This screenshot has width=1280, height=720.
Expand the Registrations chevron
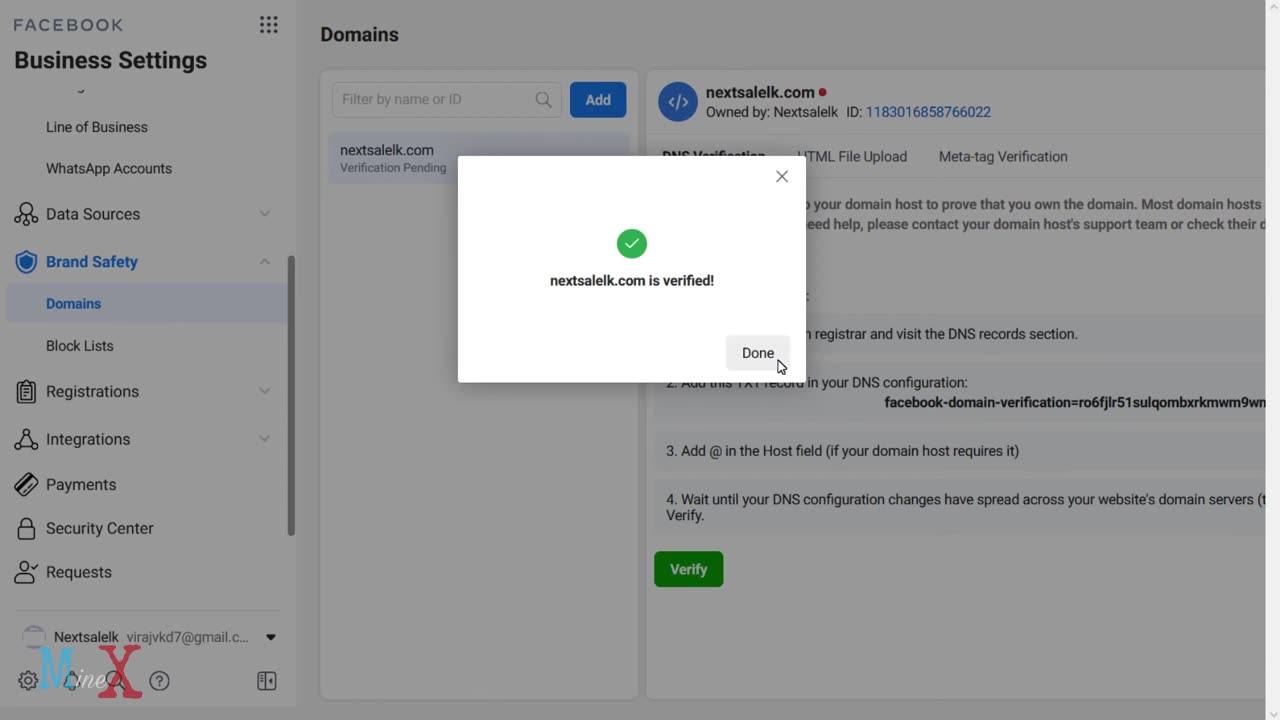265,391
